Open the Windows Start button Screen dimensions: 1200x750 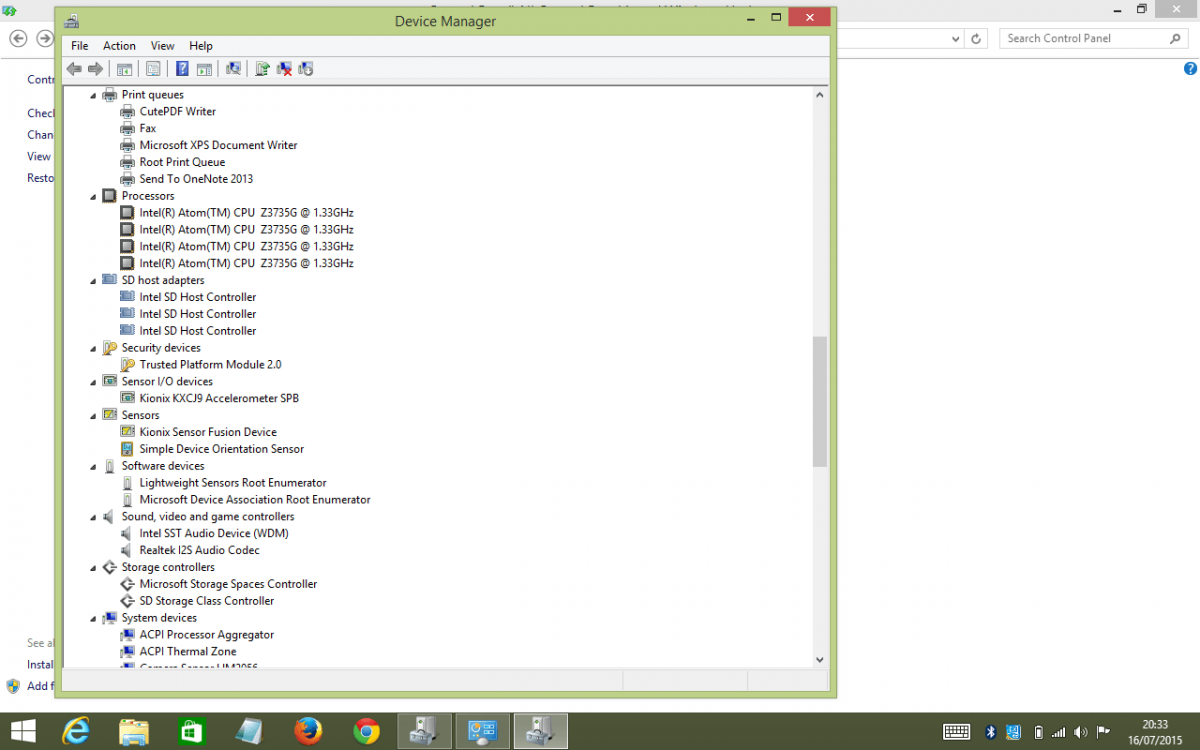(22, 731)
